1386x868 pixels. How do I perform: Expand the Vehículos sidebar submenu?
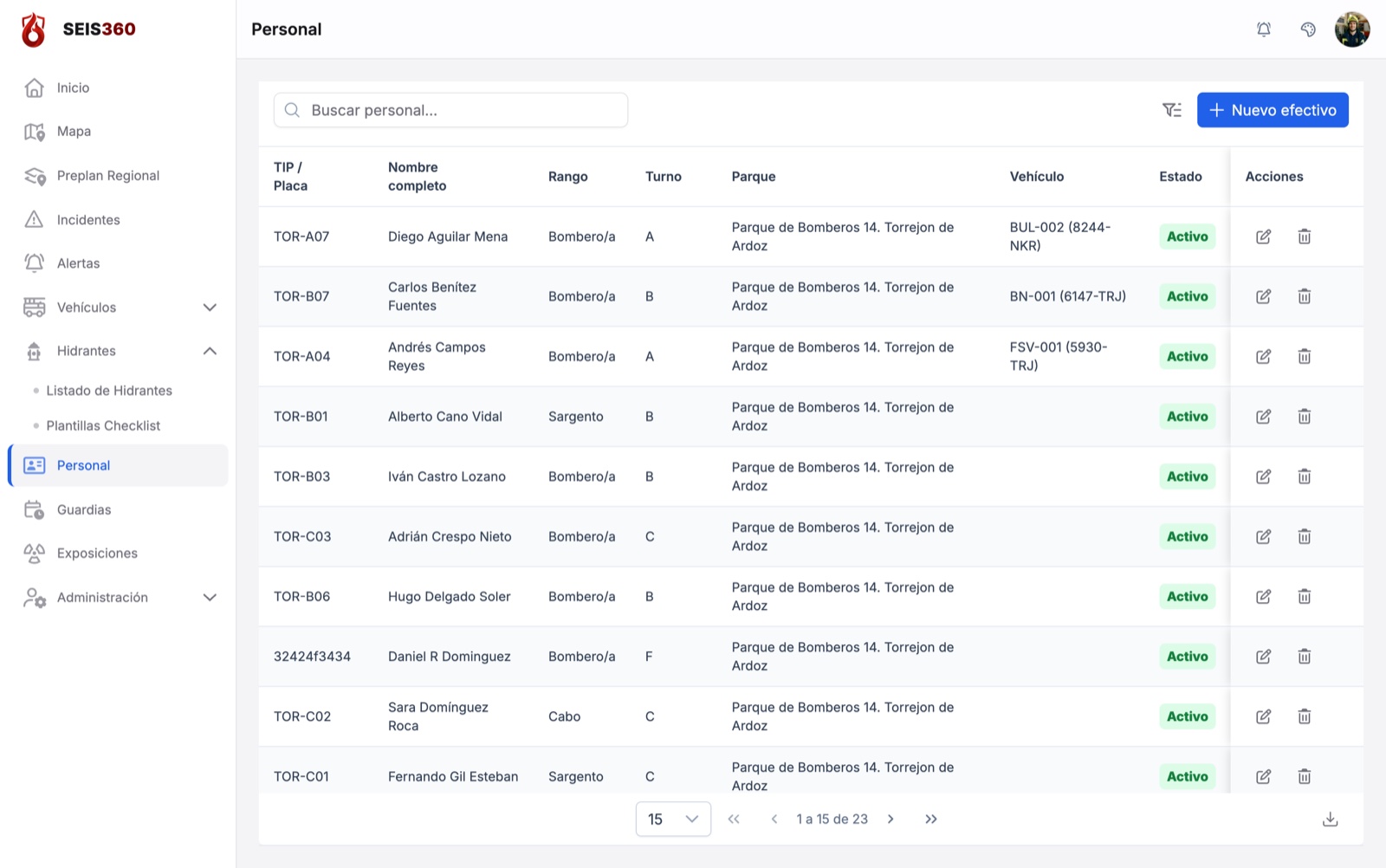210,308
